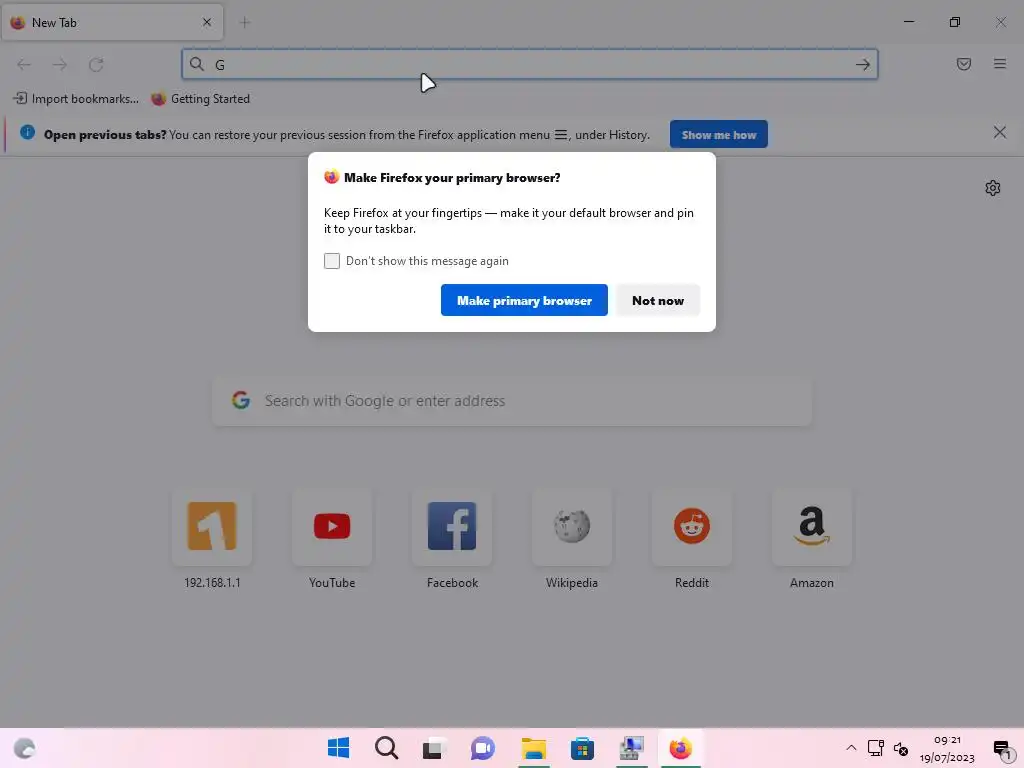
Task: Open the Getting Started bookmark
Action: coord(200,99)
